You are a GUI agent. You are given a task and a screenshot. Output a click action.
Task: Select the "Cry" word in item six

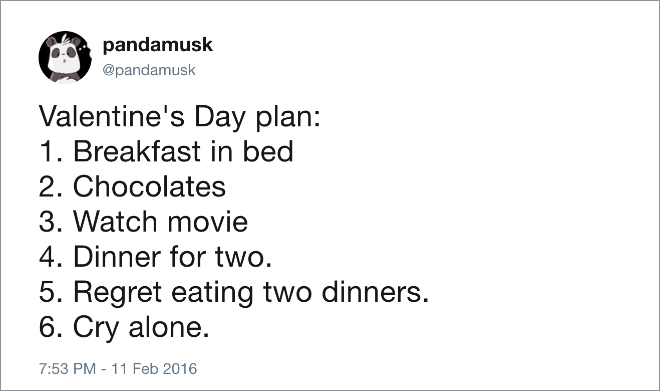pyautogui.click(x=96, y=328)
